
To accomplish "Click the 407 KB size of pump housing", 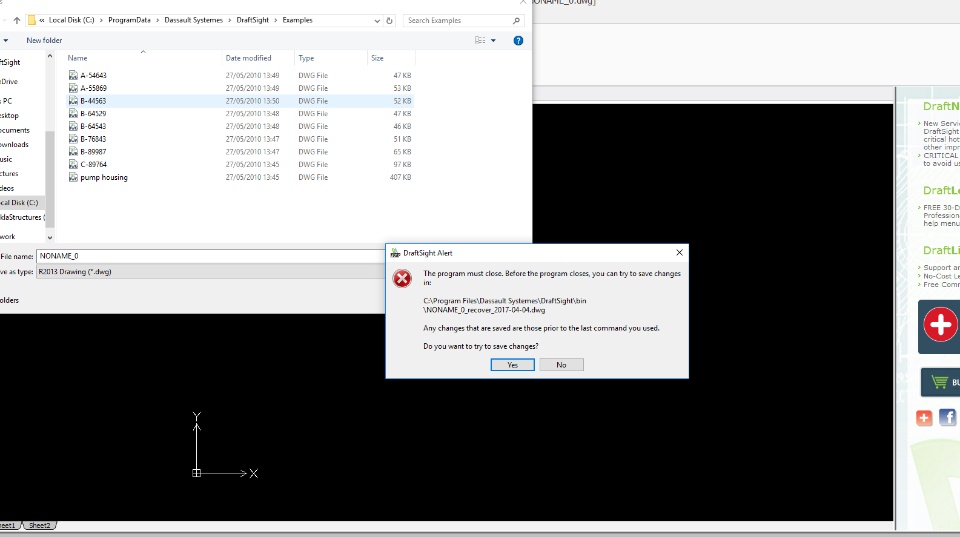I will 400,178.
